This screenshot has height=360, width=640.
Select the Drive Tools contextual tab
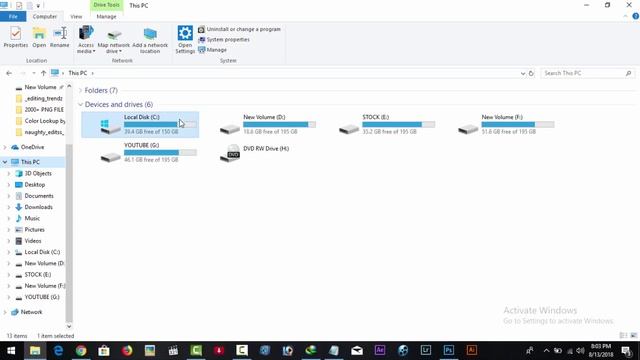tap(106, 5)
